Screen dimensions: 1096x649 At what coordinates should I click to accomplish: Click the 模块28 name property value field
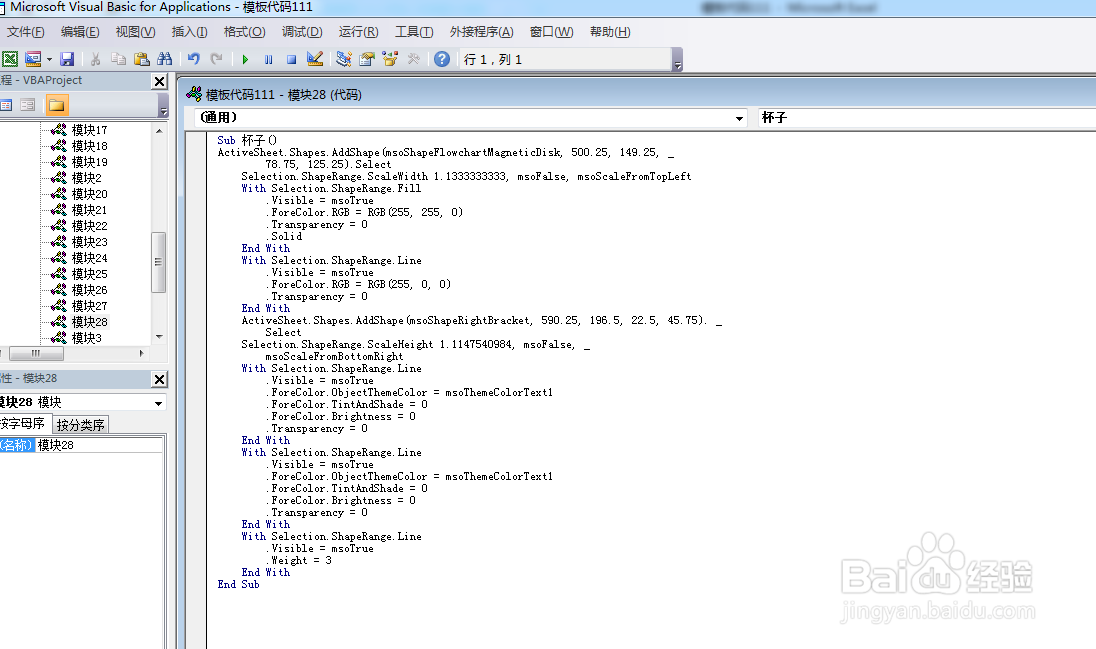click(99, 445)
